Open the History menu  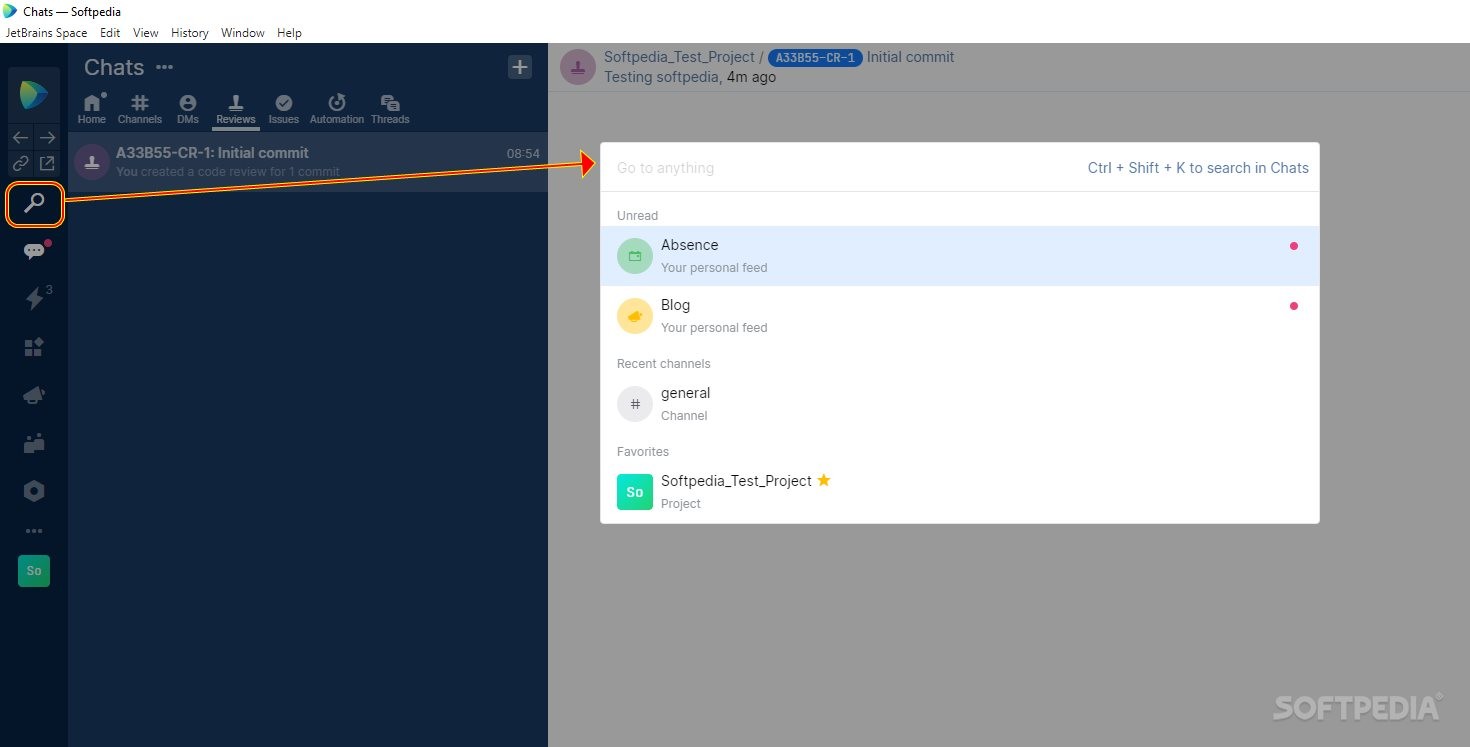point(190,33)
